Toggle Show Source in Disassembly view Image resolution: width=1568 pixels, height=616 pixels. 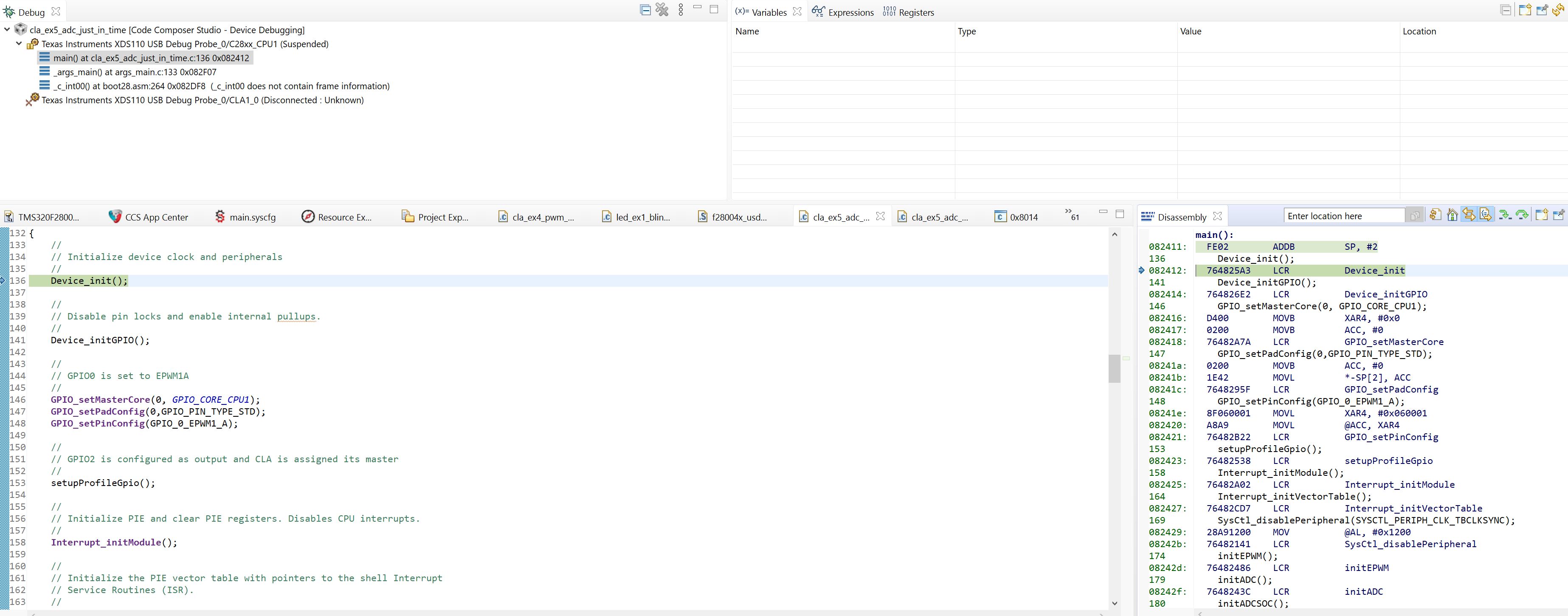1486,215
